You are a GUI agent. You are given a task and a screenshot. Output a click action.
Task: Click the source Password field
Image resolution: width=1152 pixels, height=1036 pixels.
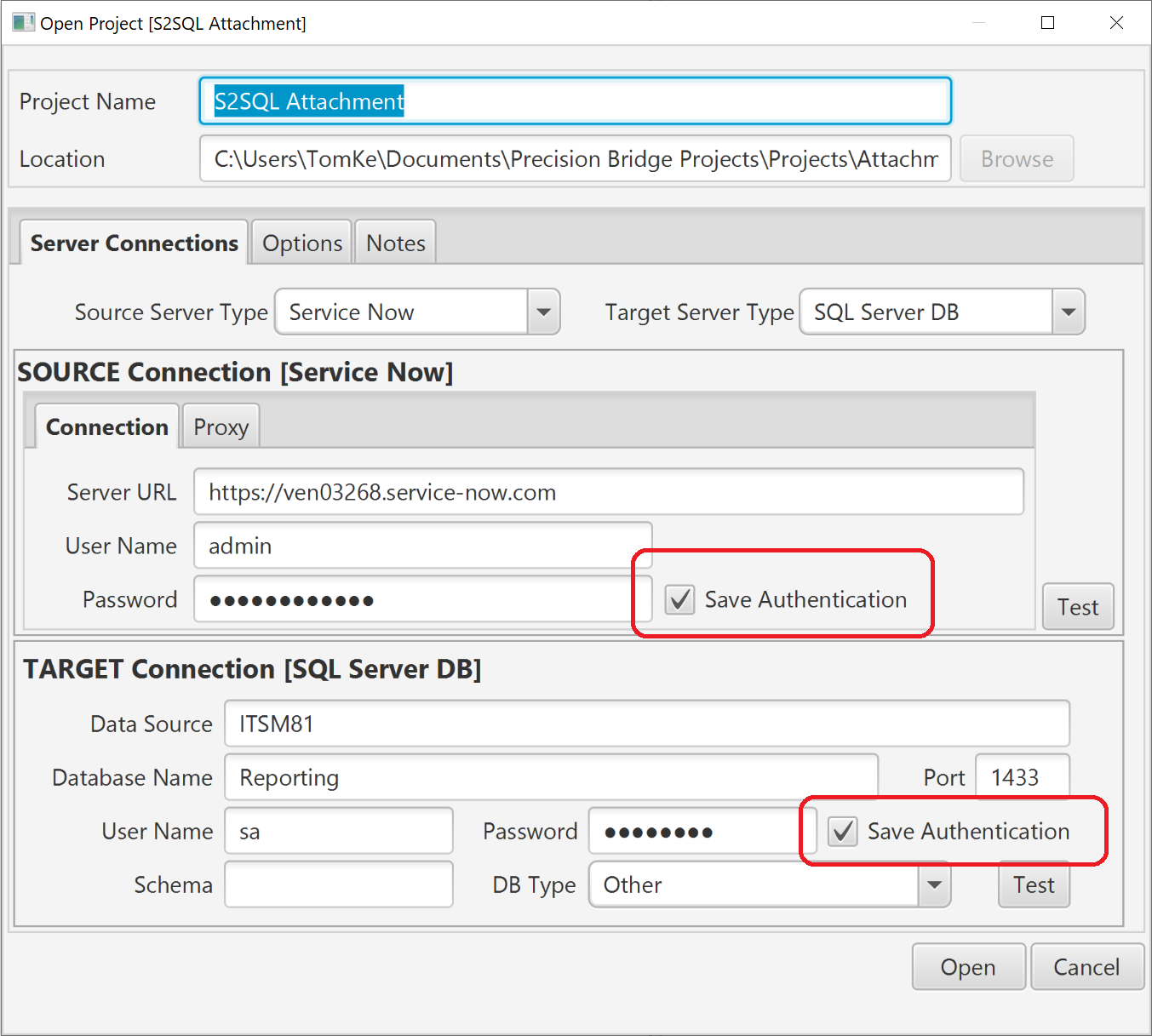click(x=423, y=599)
